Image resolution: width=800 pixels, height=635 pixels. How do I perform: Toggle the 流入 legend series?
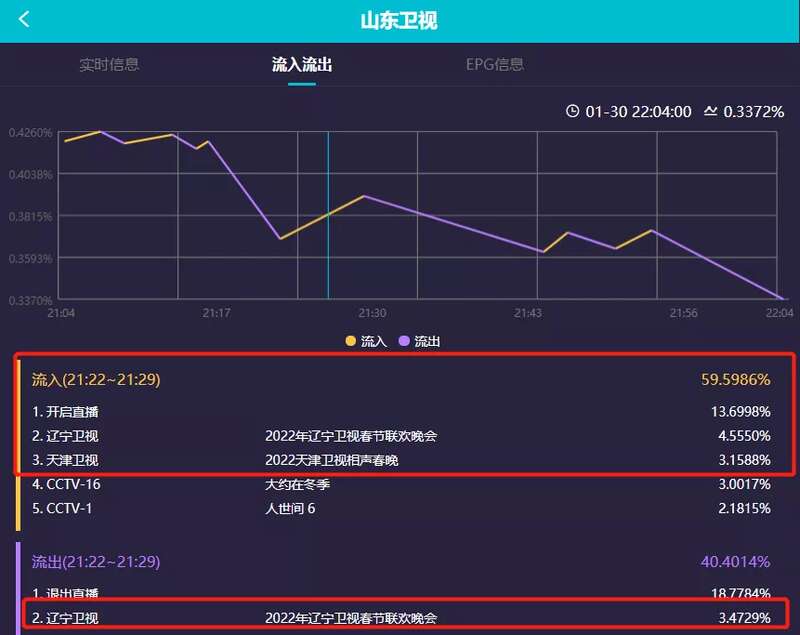[366, 341]
